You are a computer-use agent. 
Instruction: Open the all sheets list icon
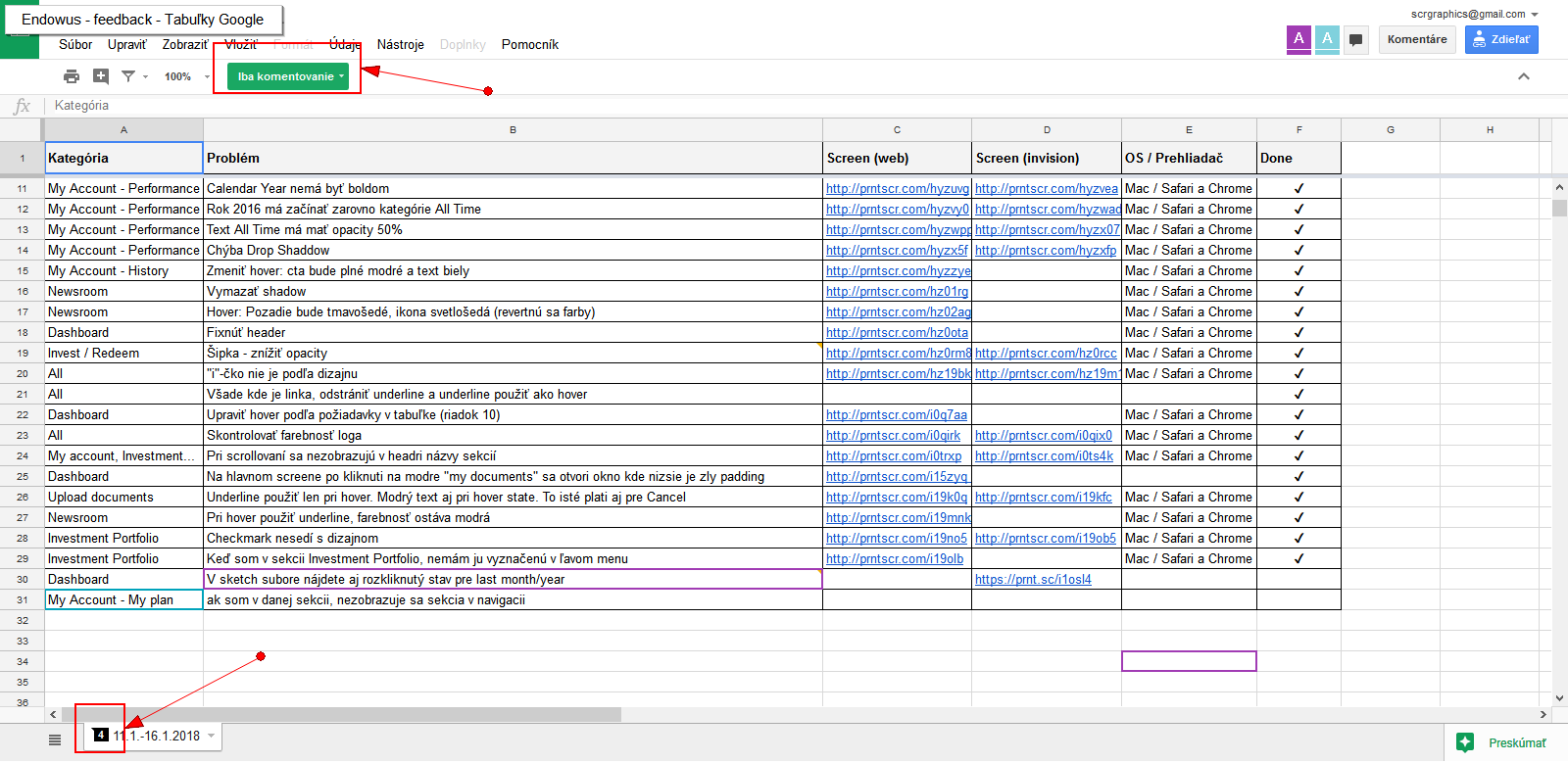tap(55, 739)
